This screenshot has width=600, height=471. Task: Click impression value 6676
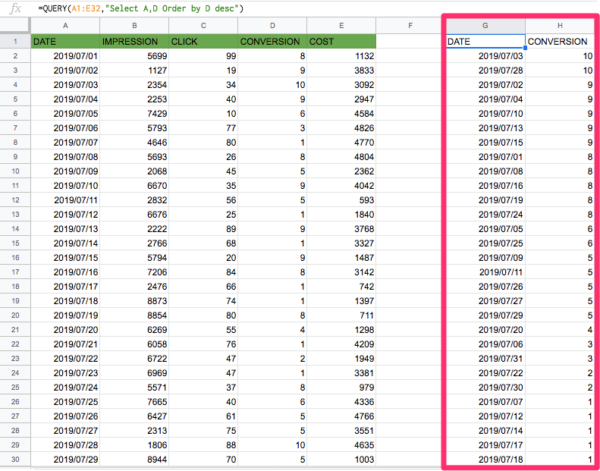point(134,214)
